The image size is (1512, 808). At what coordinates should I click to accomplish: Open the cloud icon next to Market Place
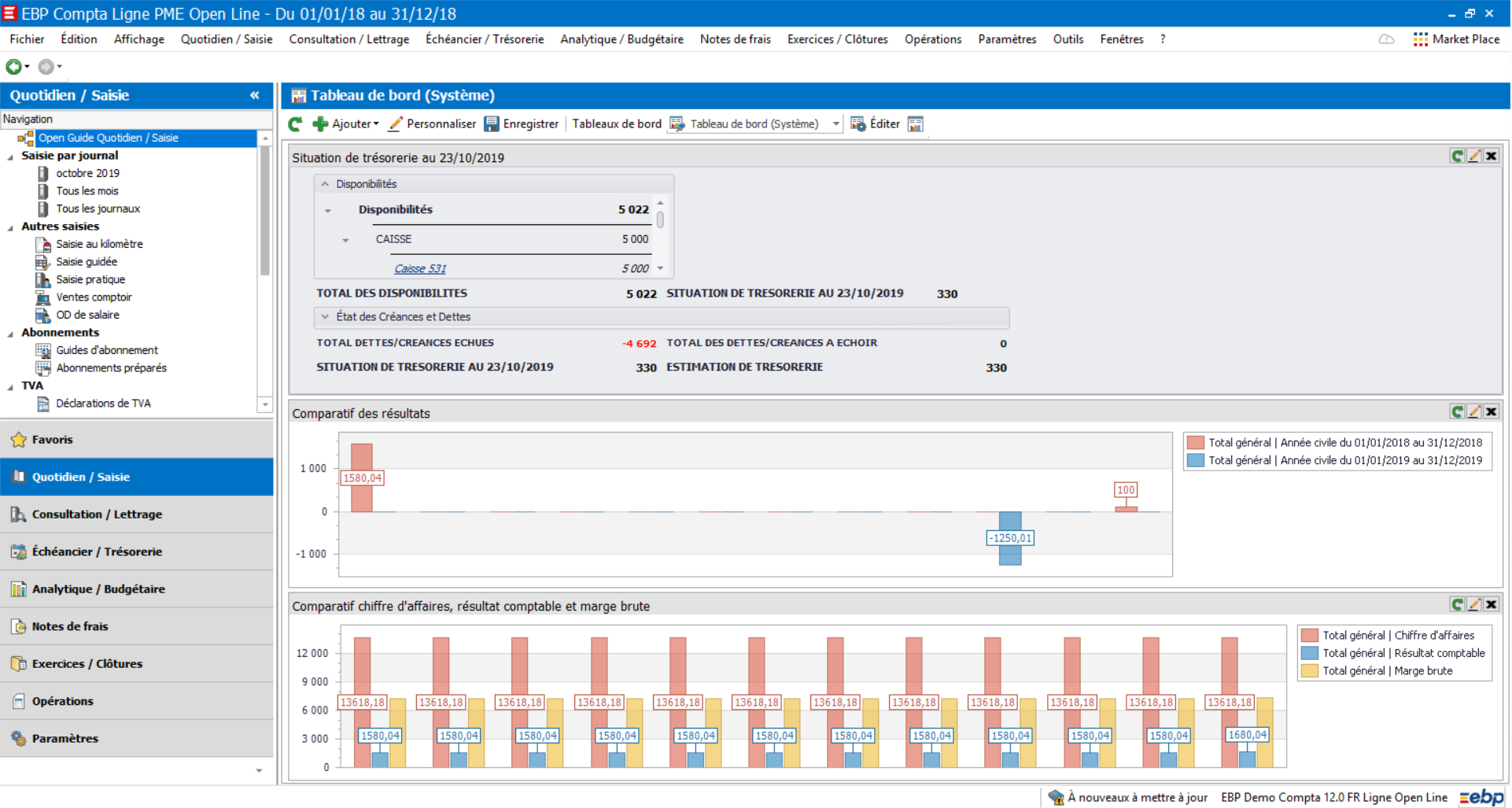(1386, 39)
